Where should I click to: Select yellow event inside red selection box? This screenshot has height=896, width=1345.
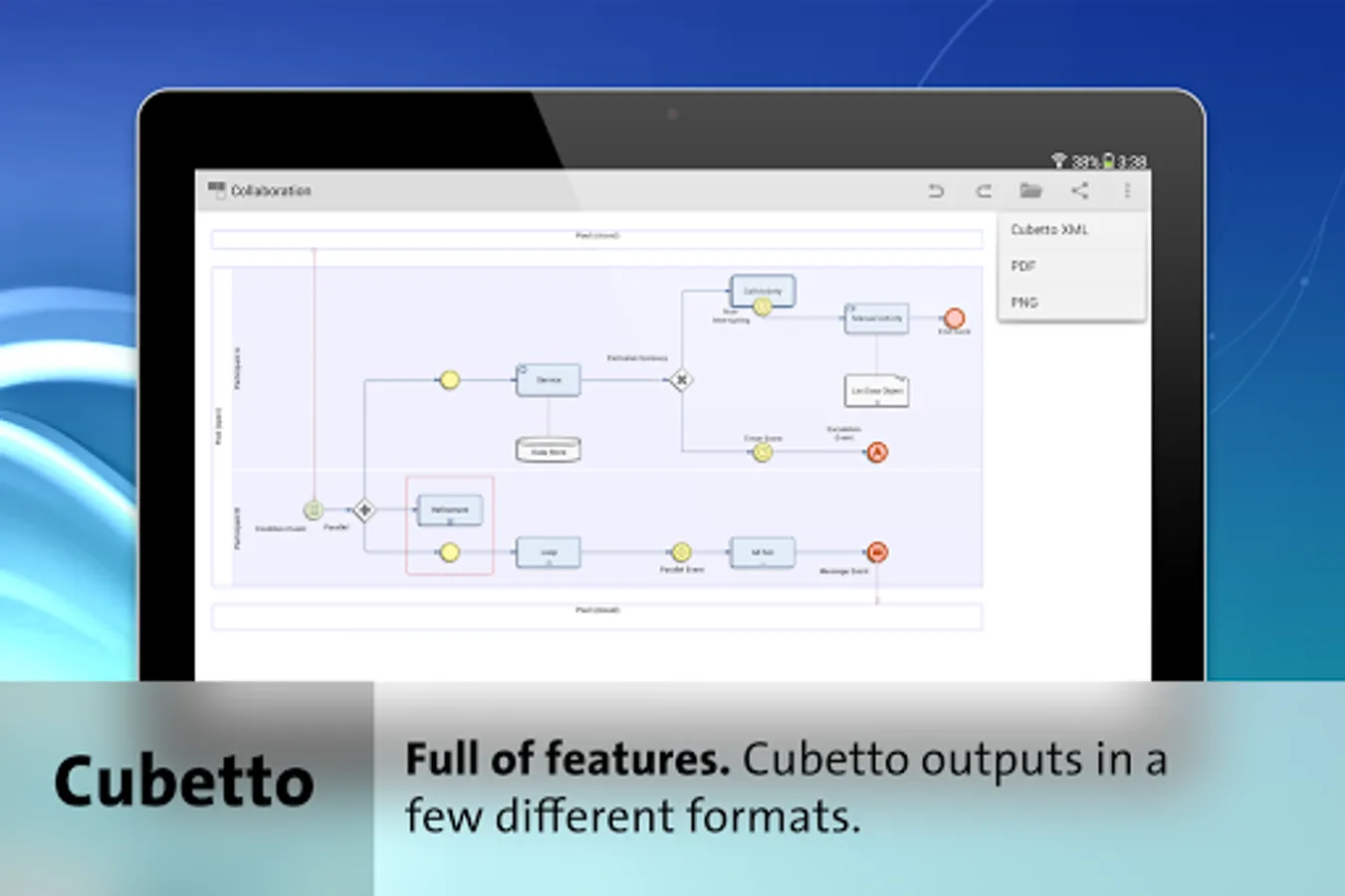(x=450, y=552)
